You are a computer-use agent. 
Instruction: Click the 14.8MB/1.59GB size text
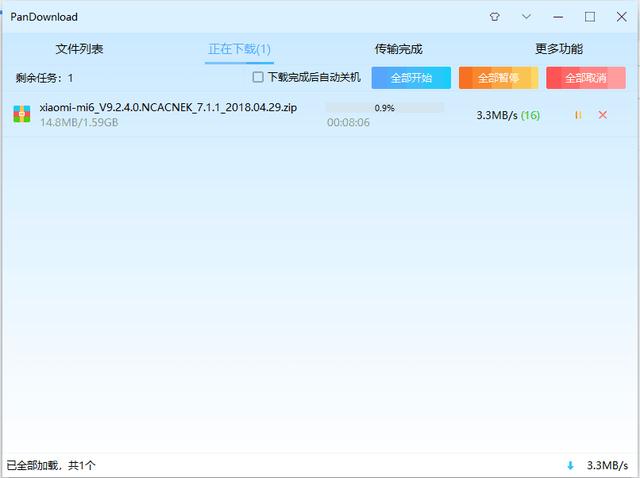pos(79,122)
